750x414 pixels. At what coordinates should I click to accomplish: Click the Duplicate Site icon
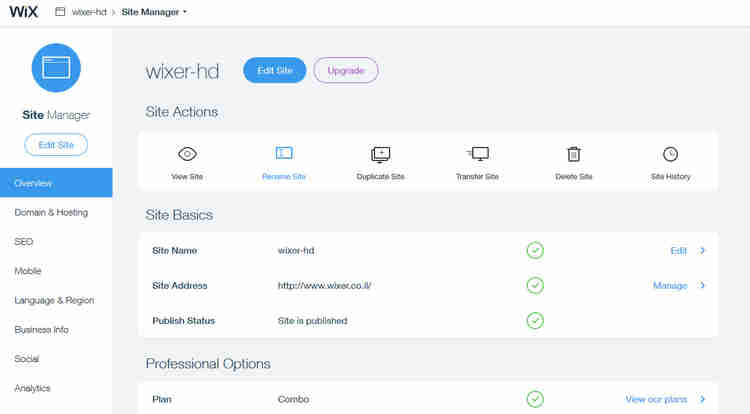pyautogui.click(x=381, y=154)
